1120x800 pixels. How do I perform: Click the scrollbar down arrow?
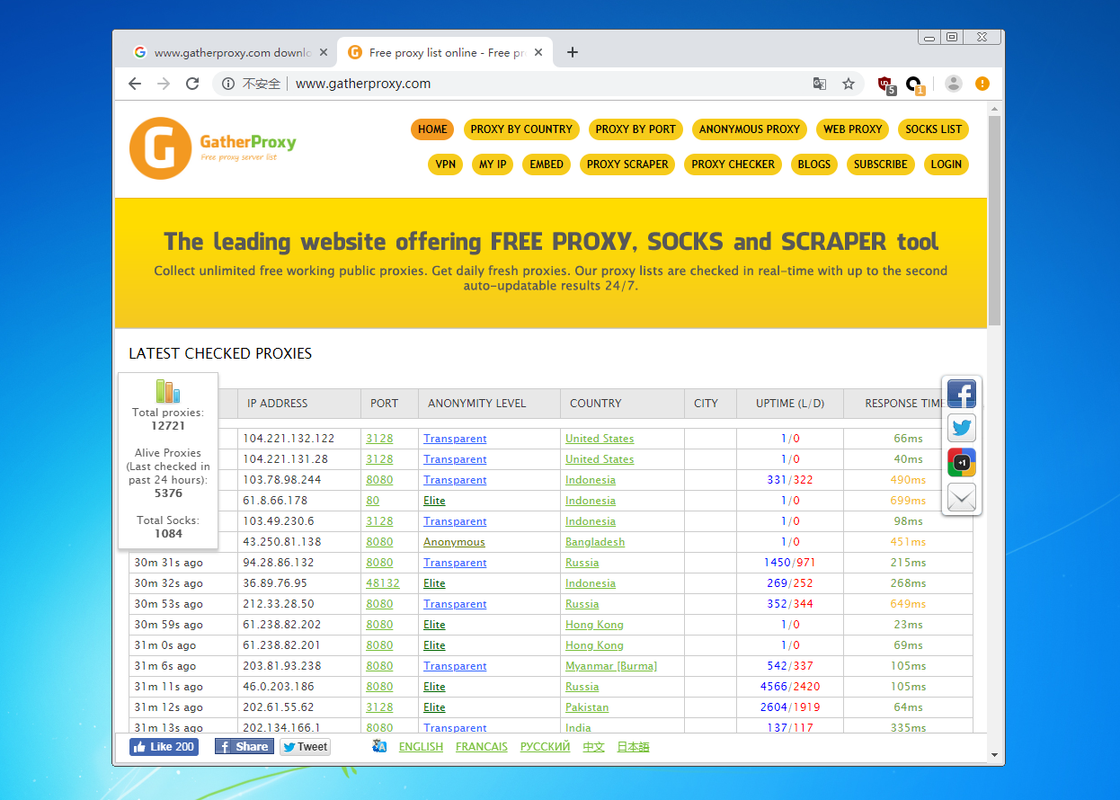pyautogui.click(x=994, y=755)
